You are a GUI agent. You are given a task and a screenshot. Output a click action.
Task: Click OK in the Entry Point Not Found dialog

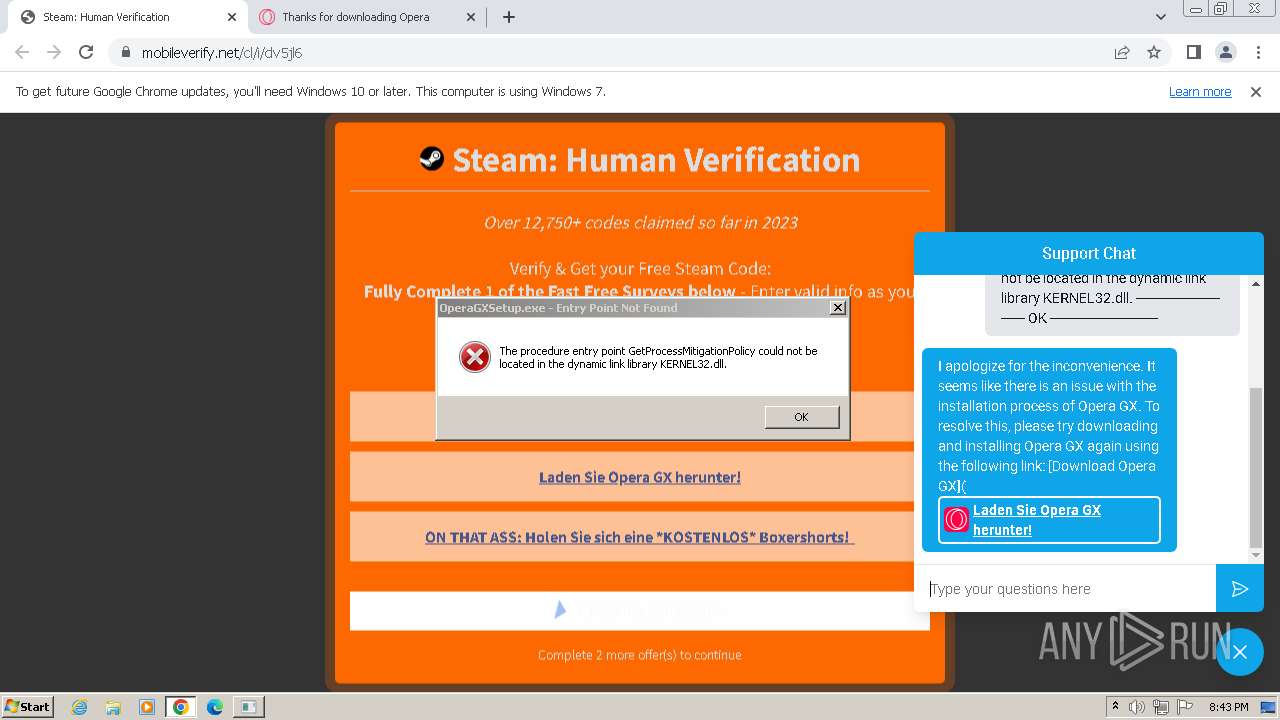pyautogui.click(x=801, y=417)
